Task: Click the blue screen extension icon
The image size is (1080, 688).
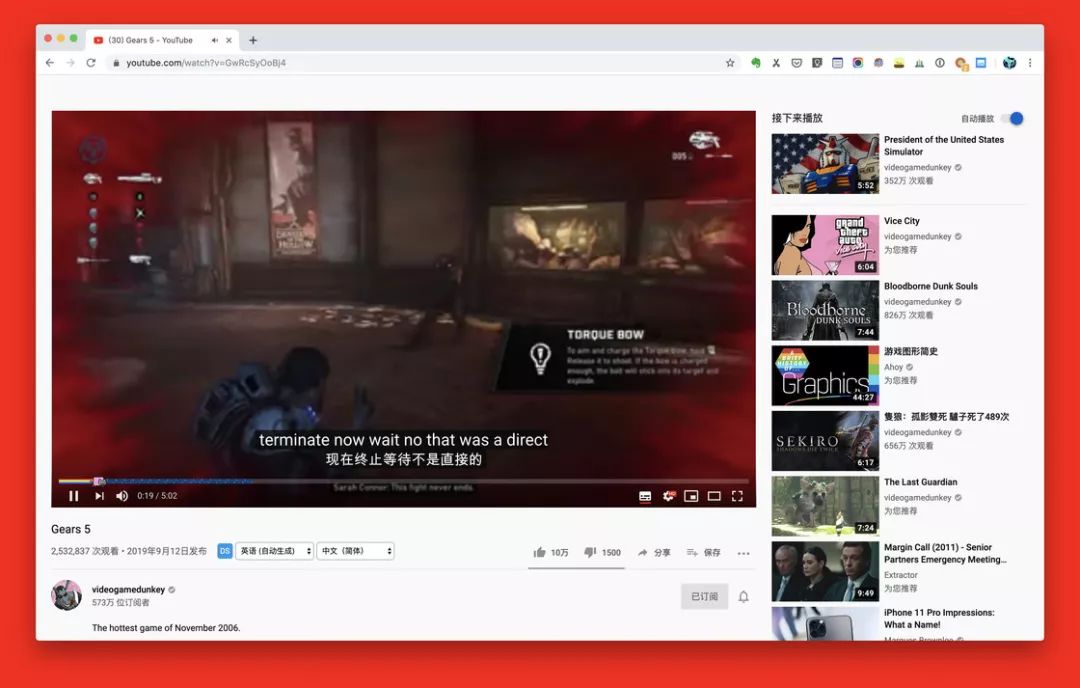Action: (x=981, y=63)
